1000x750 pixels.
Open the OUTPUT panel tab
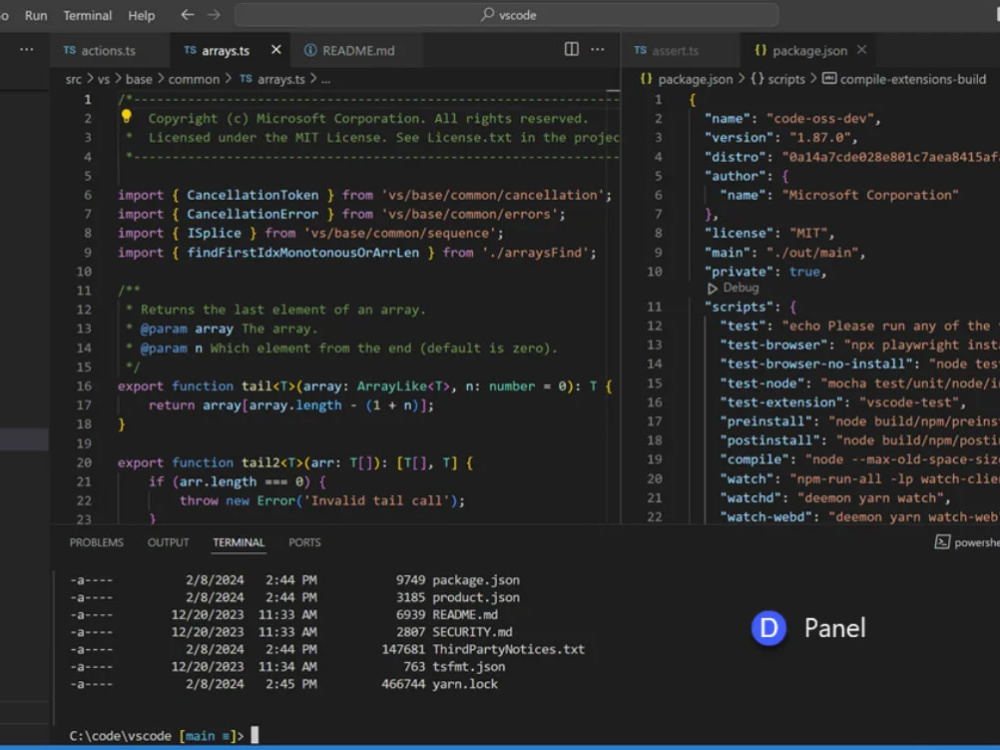[x=168, y=542]
